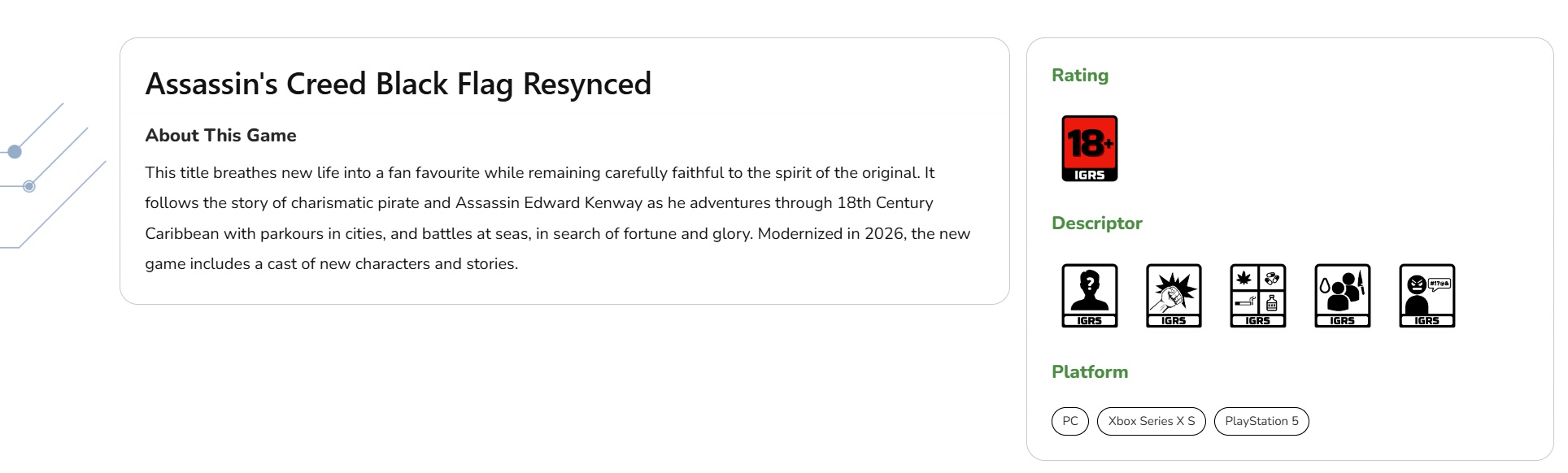
Task: Click the question-mark silhouette descriptor icon
Action: 1089,295
